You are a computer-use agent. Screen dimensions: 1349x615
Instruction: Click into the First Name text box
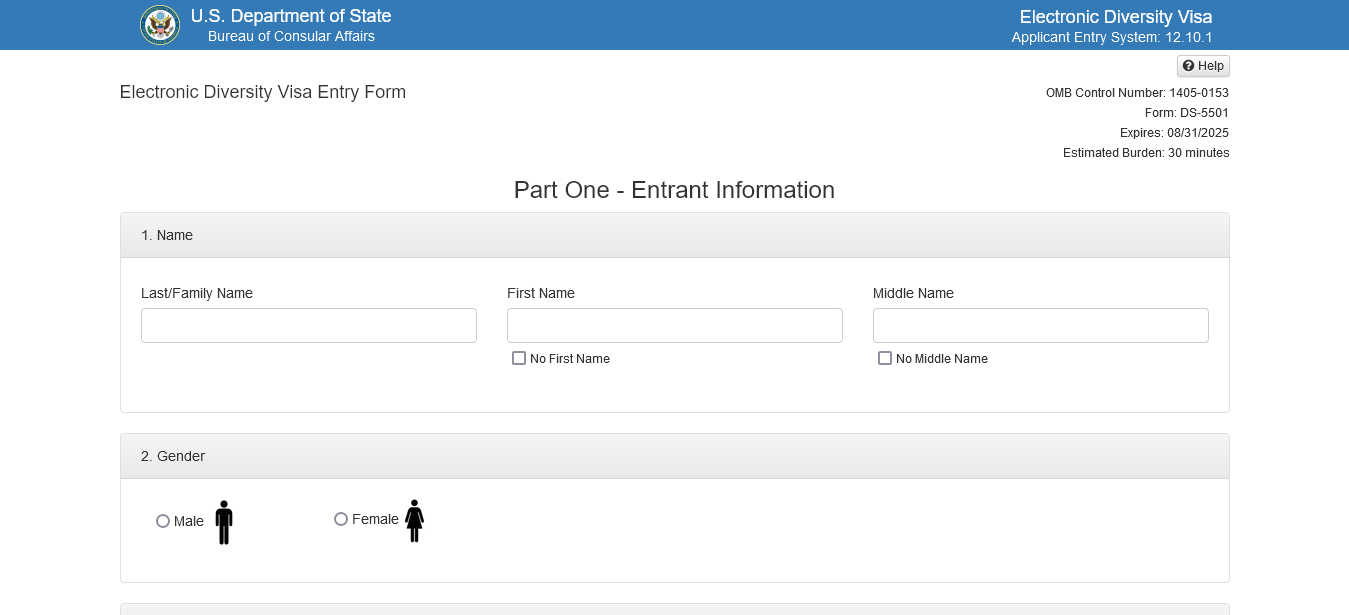pos(675,326)
